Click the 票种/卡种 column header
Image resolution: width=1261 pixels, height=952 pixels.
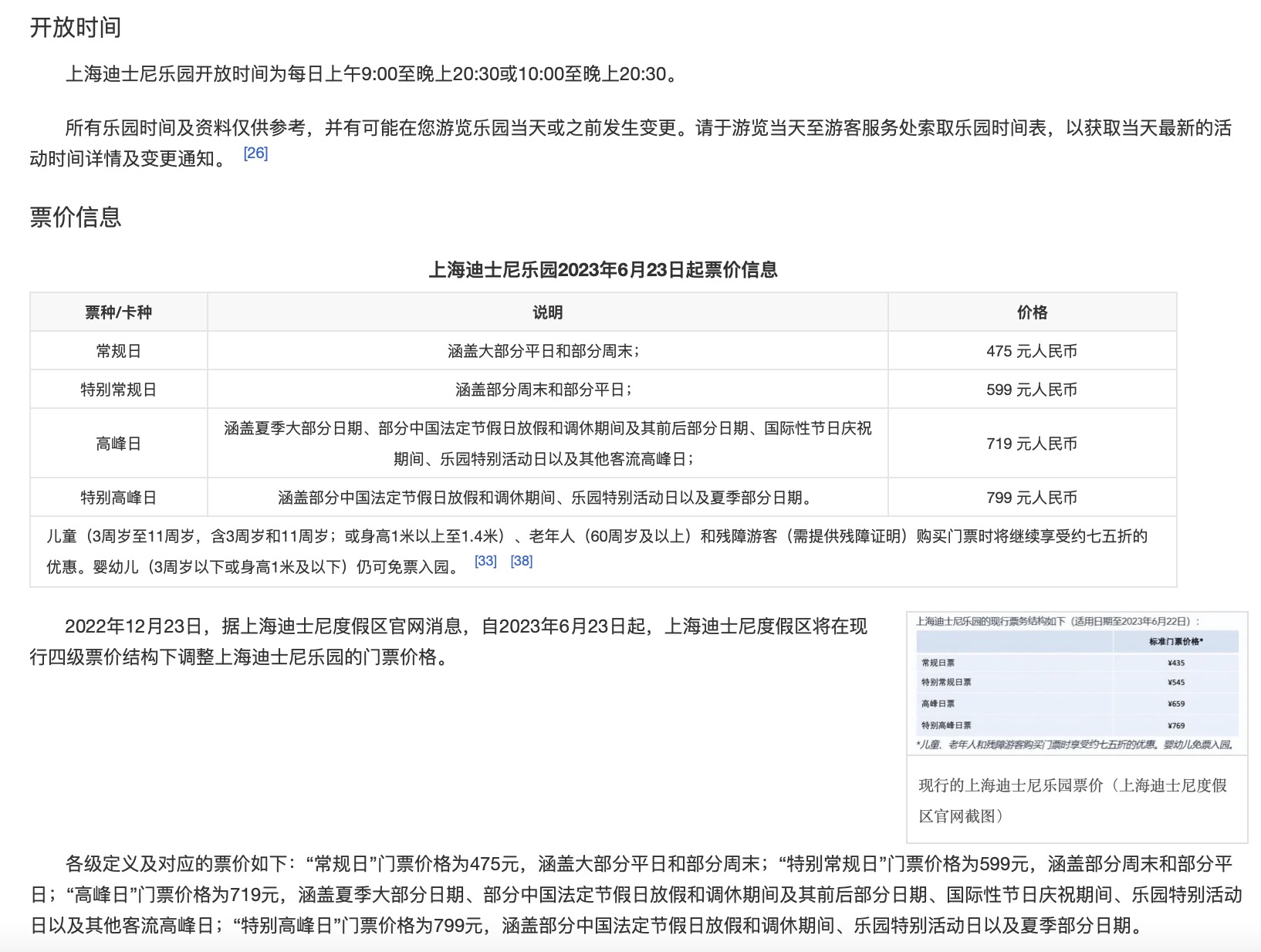(119, 312)
